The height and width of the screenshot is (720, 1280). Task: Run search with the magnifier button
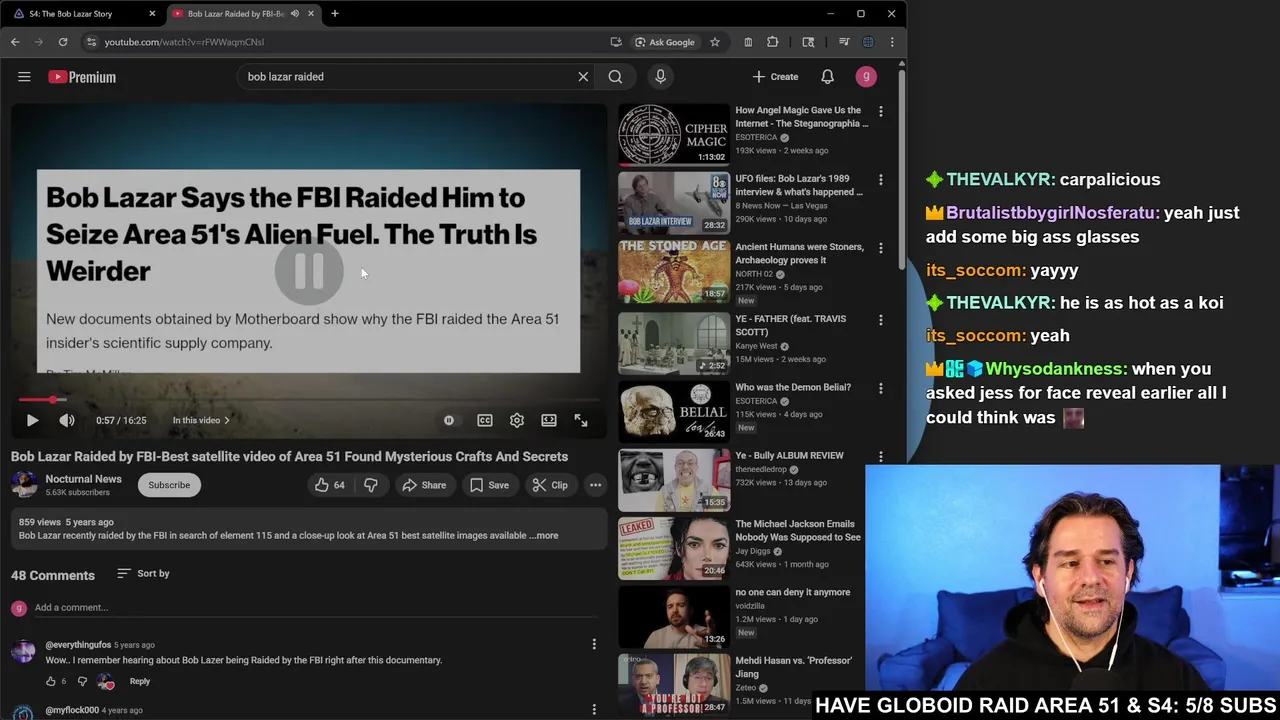coord(615,77)
